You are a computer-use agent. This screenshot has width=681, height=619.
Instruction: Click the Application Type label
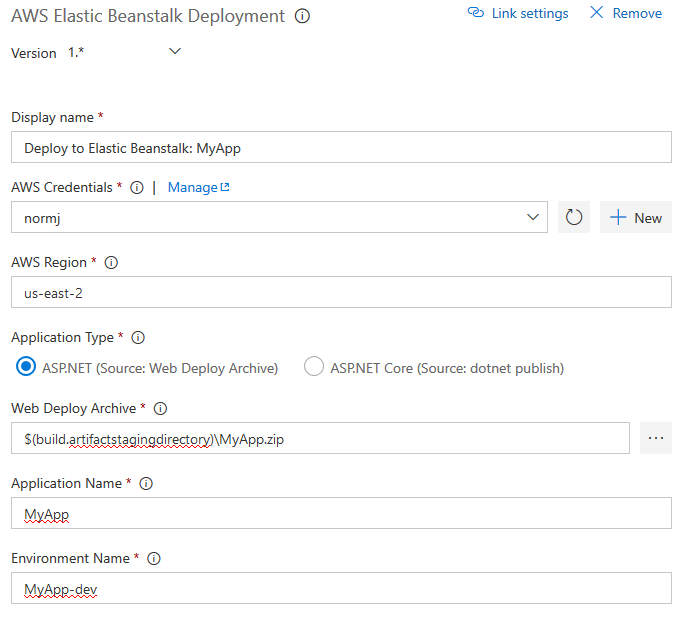pyautogui.click(x=63, y=338)
